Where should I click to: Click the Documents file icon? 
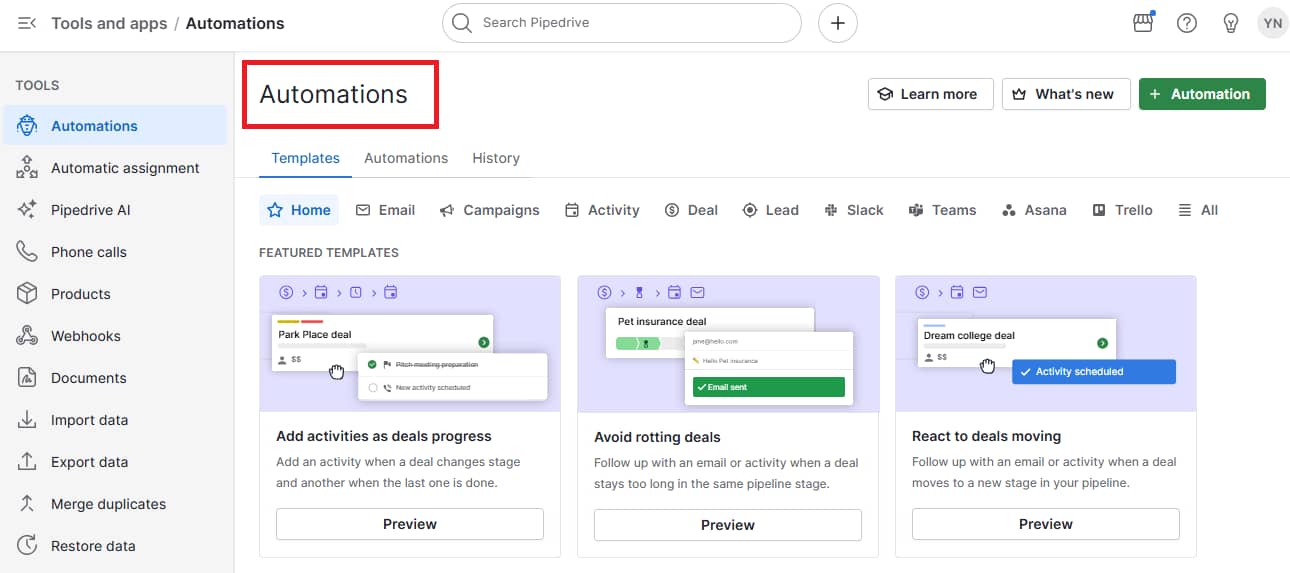[27, 378]
